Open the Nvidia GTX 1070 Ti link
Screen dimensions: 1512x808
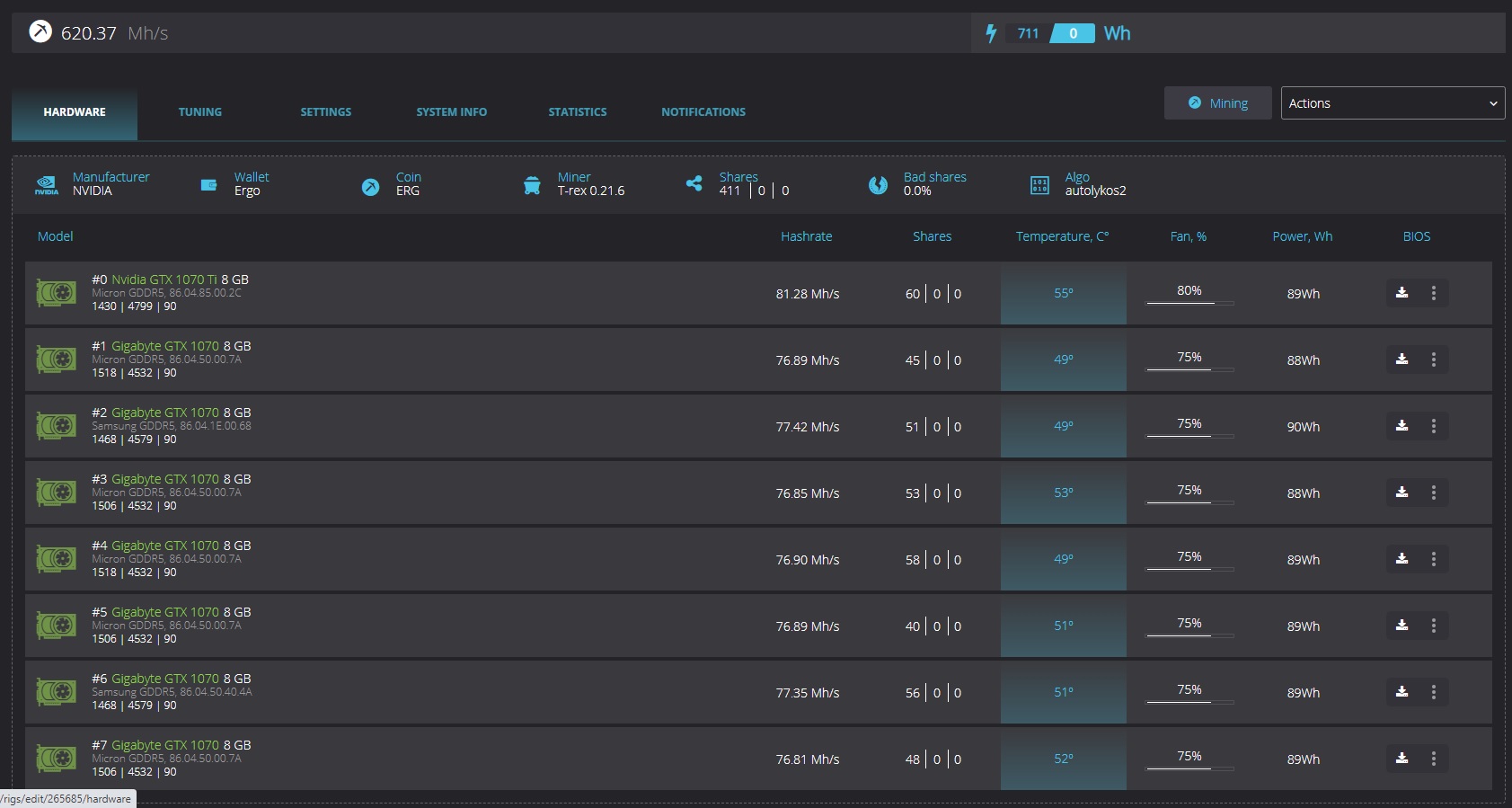(164, 280)
